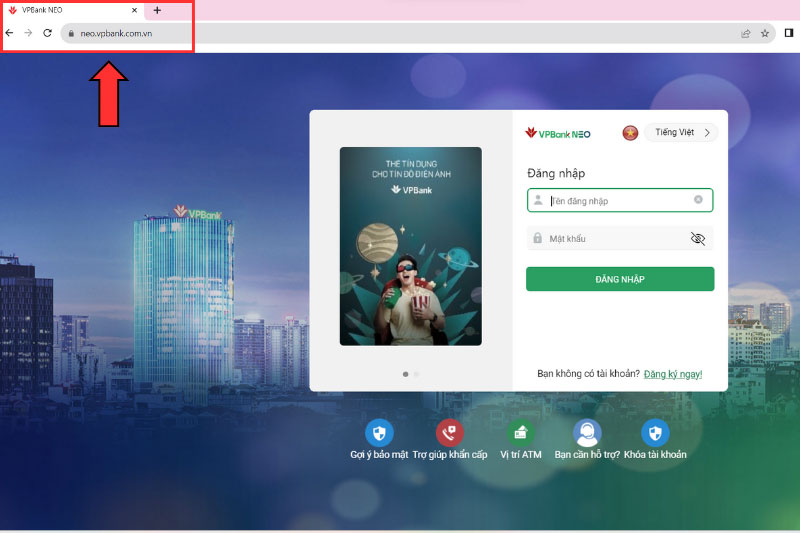Viewport: 800px width, 533px height.
Task: Click the Bạn không có tài khoản? text
Action: point(588,374)
